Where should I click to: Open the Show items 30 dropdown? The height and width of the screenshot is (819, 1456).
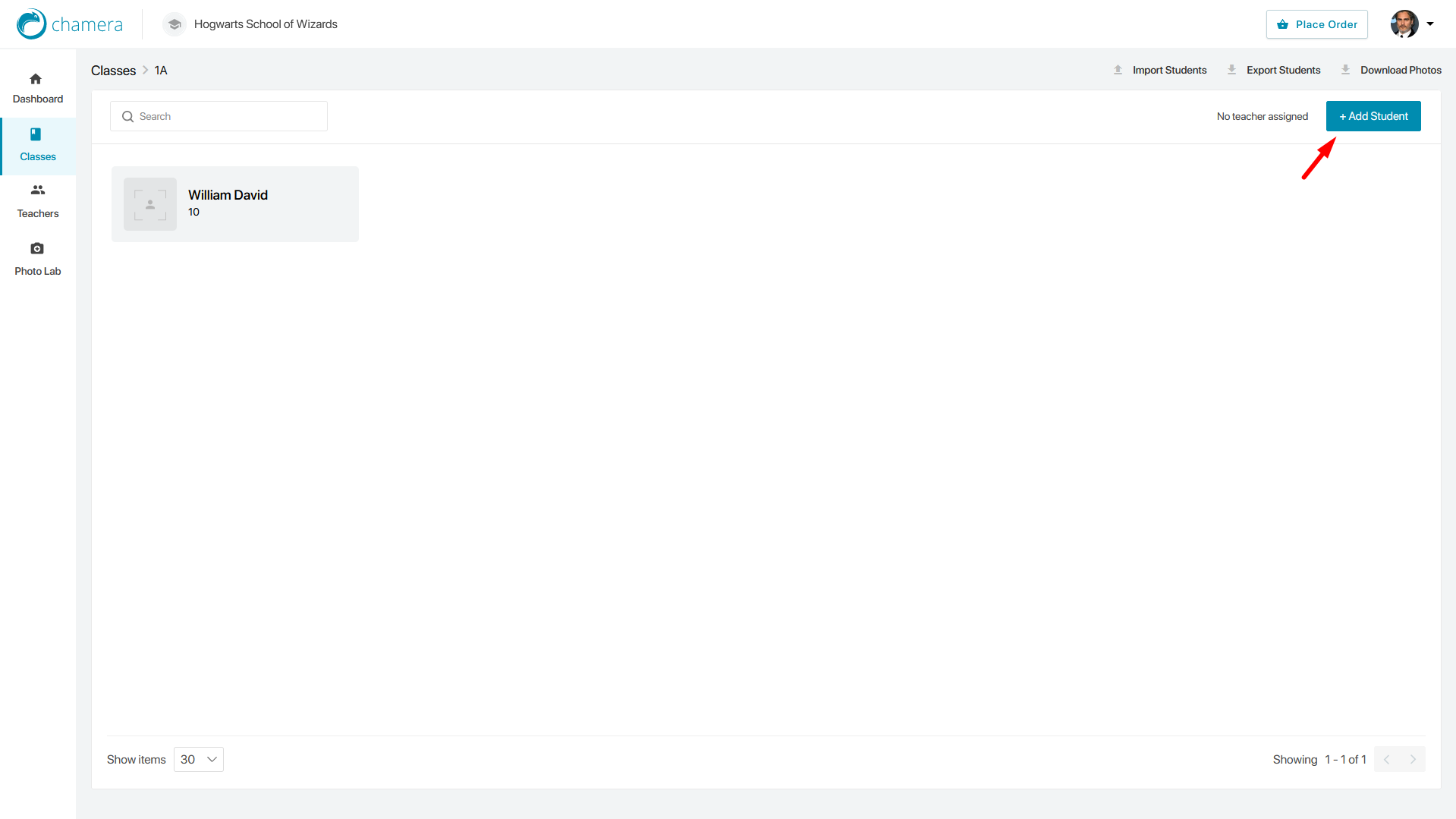pos(199,759)
